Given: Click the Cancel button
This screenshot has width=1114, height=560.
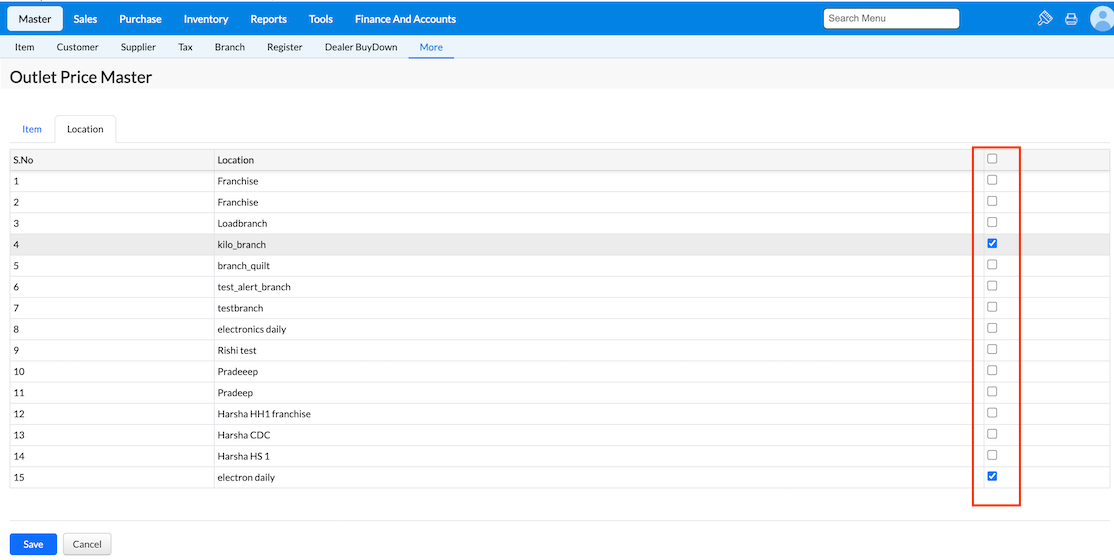Looking at the screenshot, I should click(x=87, y=544).
